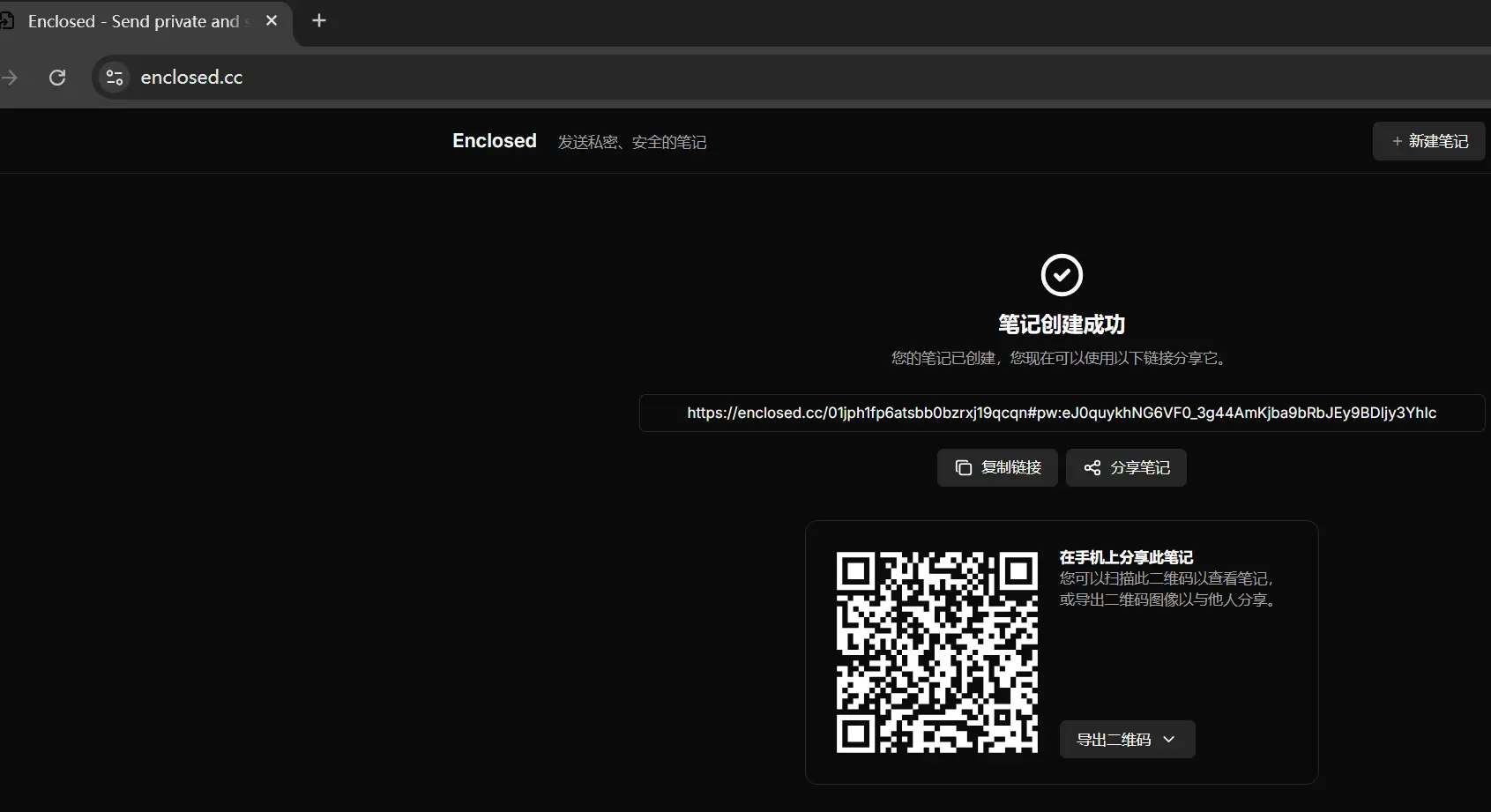Click the 笔记创建成功 heading
Image resolution: width=1491 pixels, height=812 pixels.
[x=1062, y=324]
